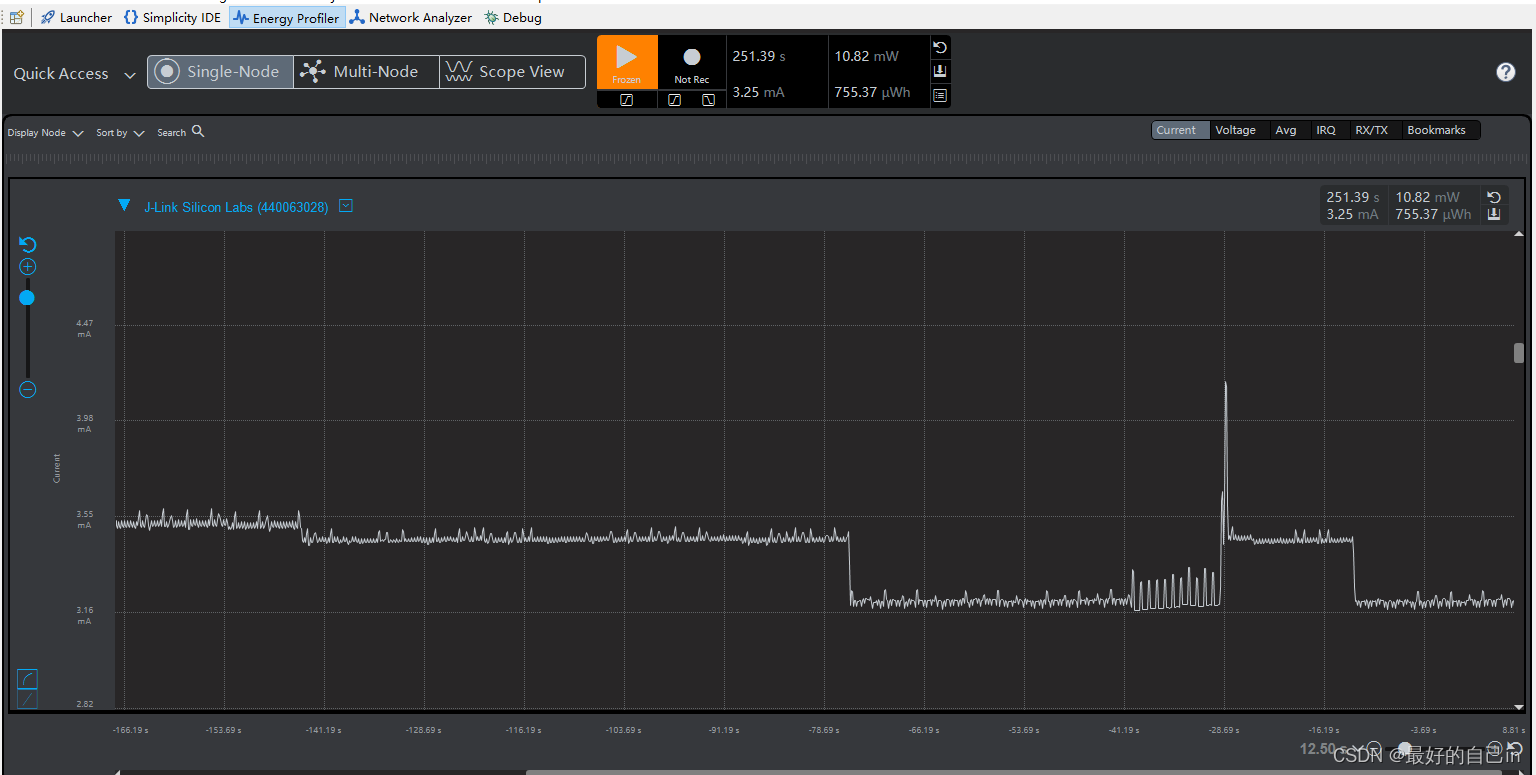Screen dimensions: 1536x775
Task: Click the blue vertical zoom slider handle
Action: [27, 298]
